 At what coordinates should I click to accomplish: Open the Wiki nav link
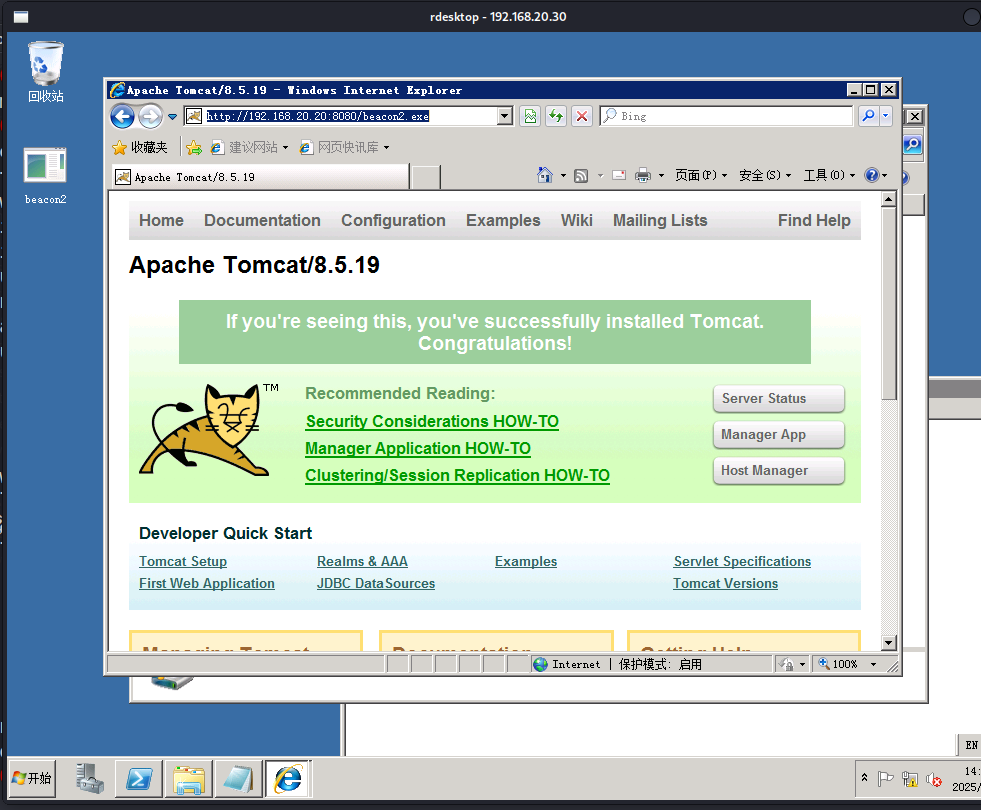click(576, 220)
